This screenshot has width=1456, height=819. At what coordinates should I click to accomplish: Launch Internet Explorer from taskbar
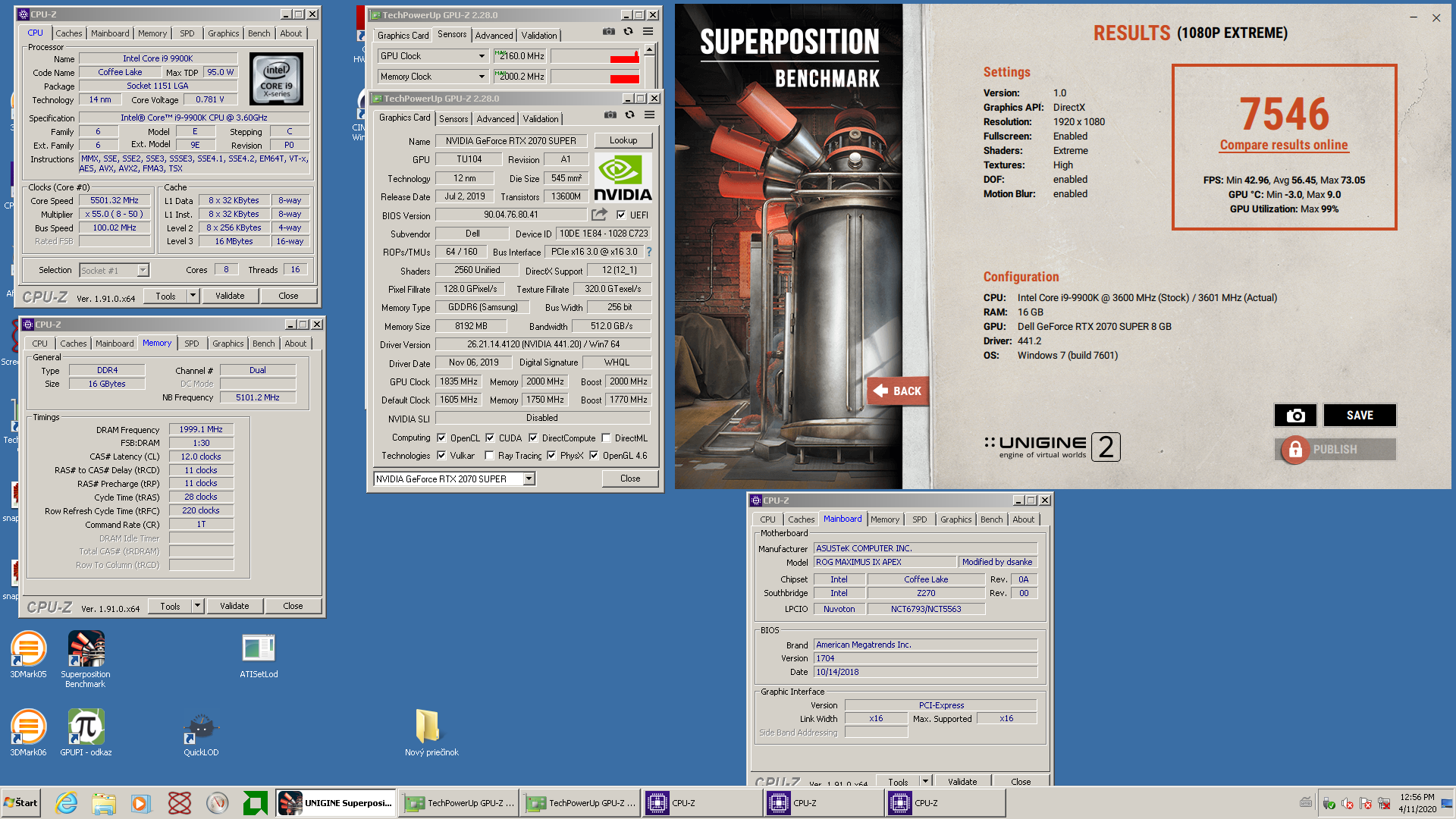click(x=66, y=802)
